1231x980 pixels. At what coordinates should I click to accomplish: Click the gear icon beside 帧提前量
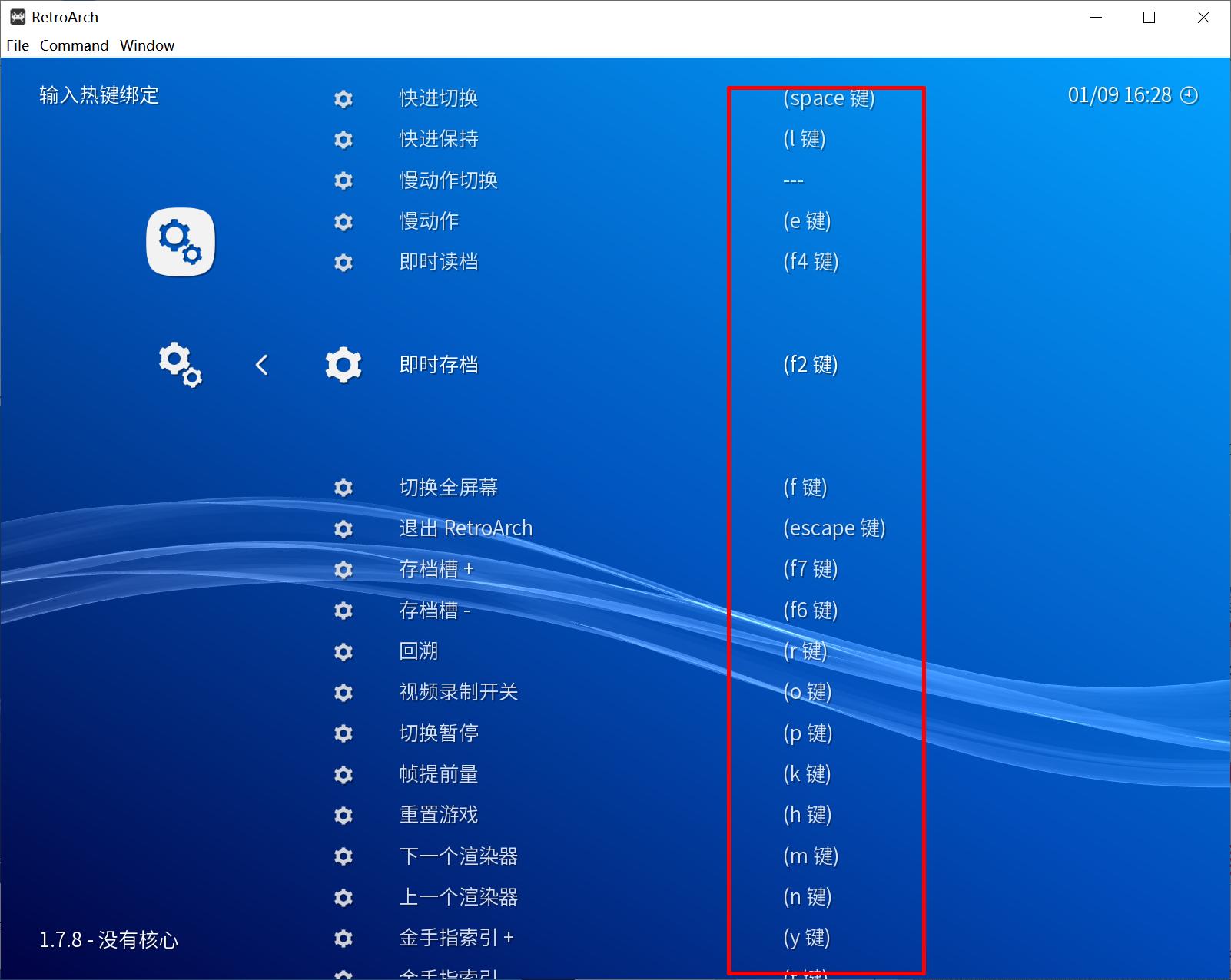[343, 774]
